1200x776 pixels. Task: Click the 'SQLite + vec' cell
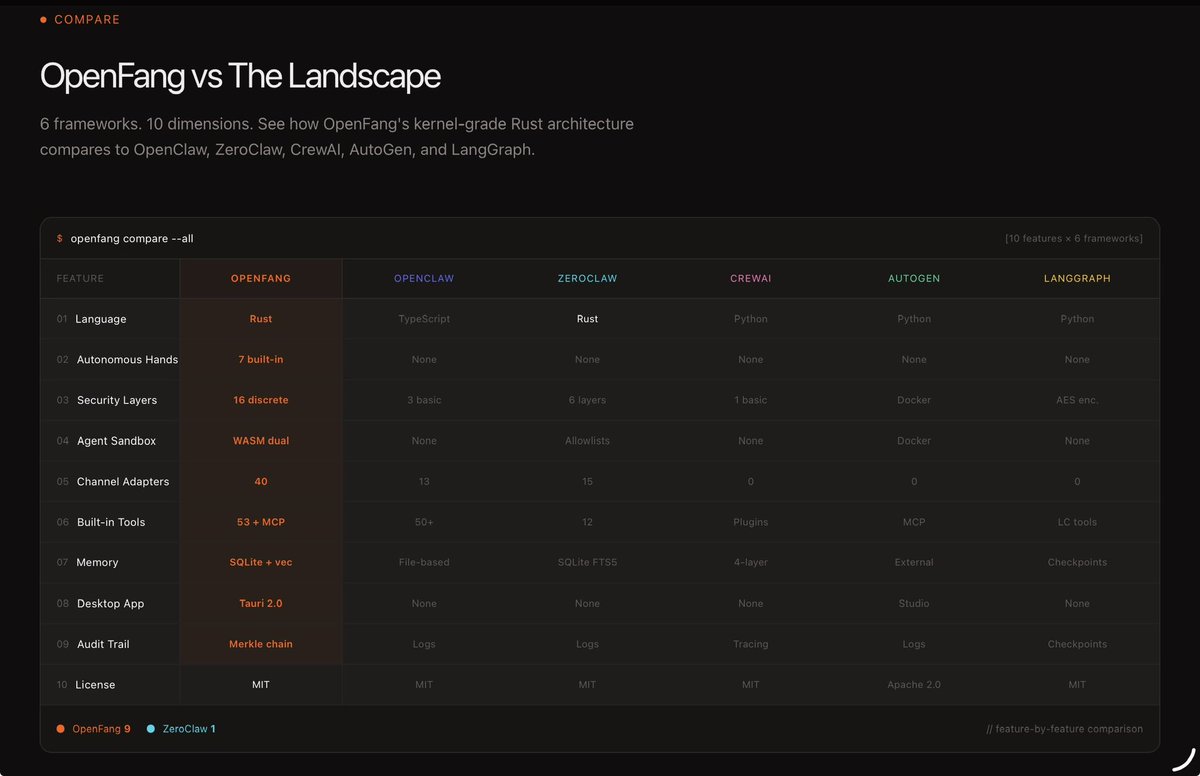pyautogui.click(x=261, y=562)
